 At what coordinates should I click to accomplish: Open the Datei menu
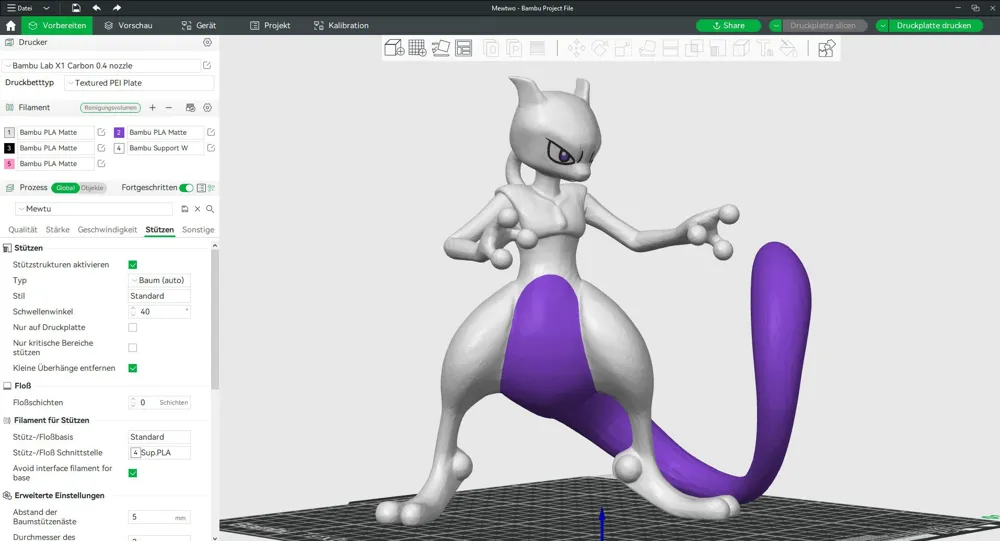click(20, 8)
